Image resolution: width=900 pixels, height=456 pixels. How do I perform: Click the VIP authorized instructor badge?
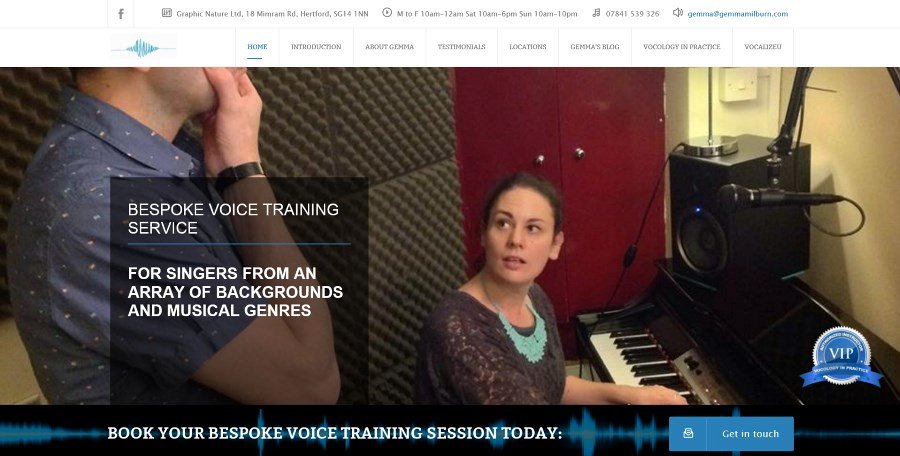click(841, 355)
